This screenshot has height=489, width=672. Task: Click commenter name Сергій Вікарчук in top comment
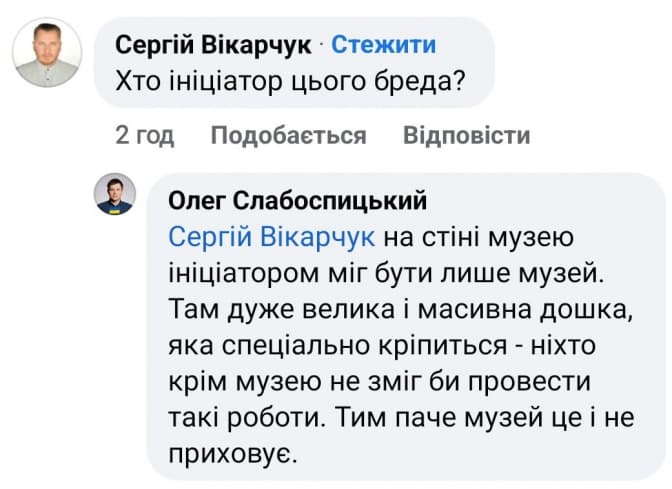point(214,44)
